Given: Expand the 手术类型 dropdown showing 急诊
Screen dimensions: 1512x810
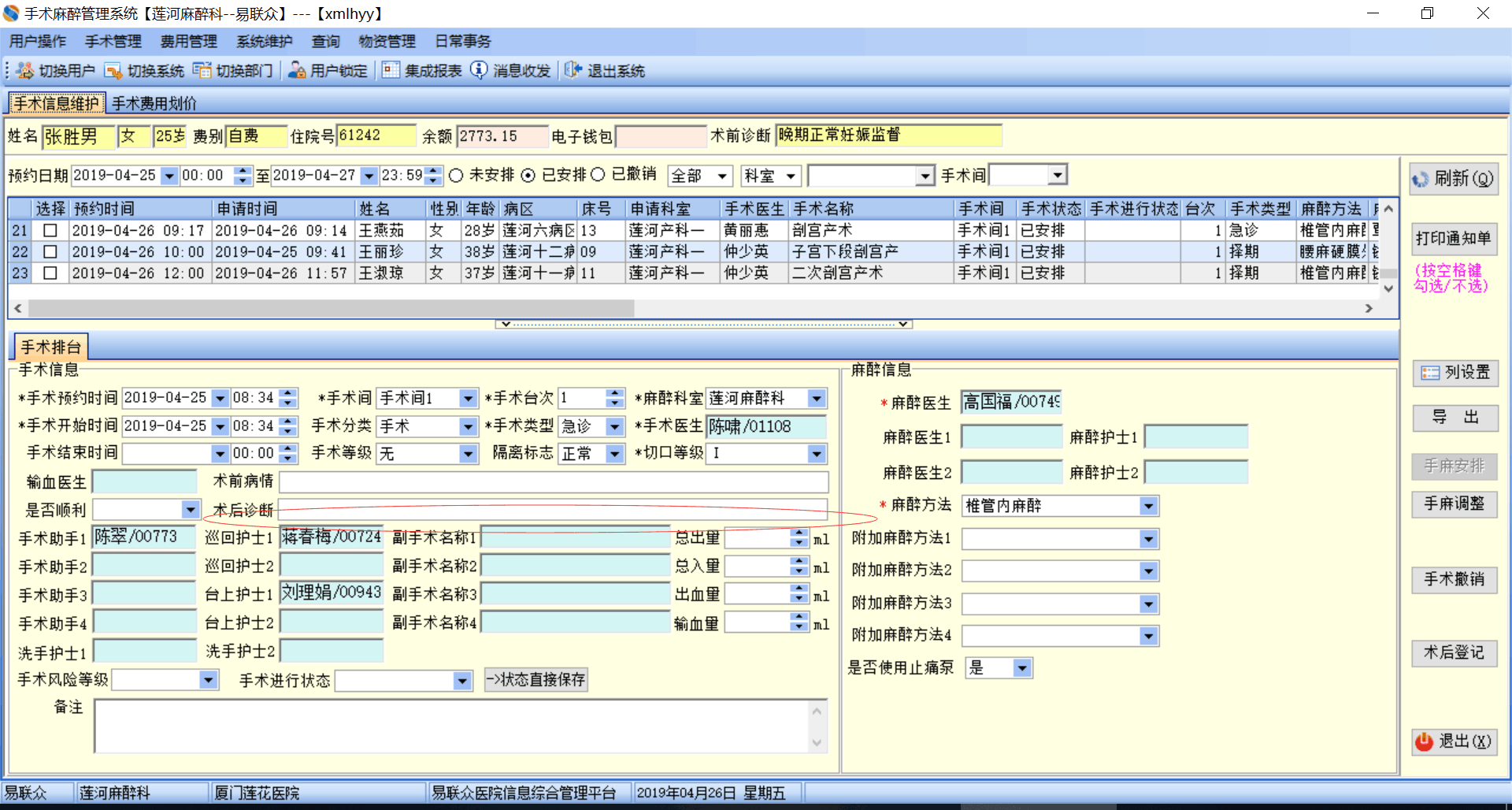Looking at the screenshot, I should click(x=615, y=426).
